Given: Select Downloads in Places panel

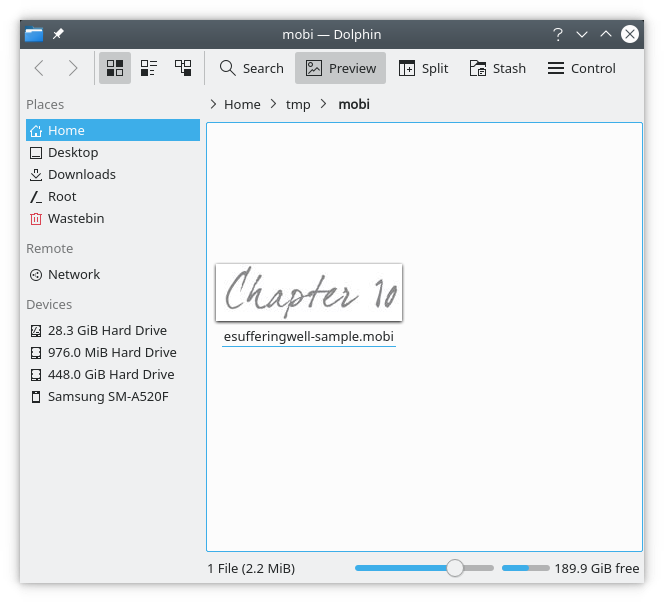Looking at the screenshot, I should [81, 174].
